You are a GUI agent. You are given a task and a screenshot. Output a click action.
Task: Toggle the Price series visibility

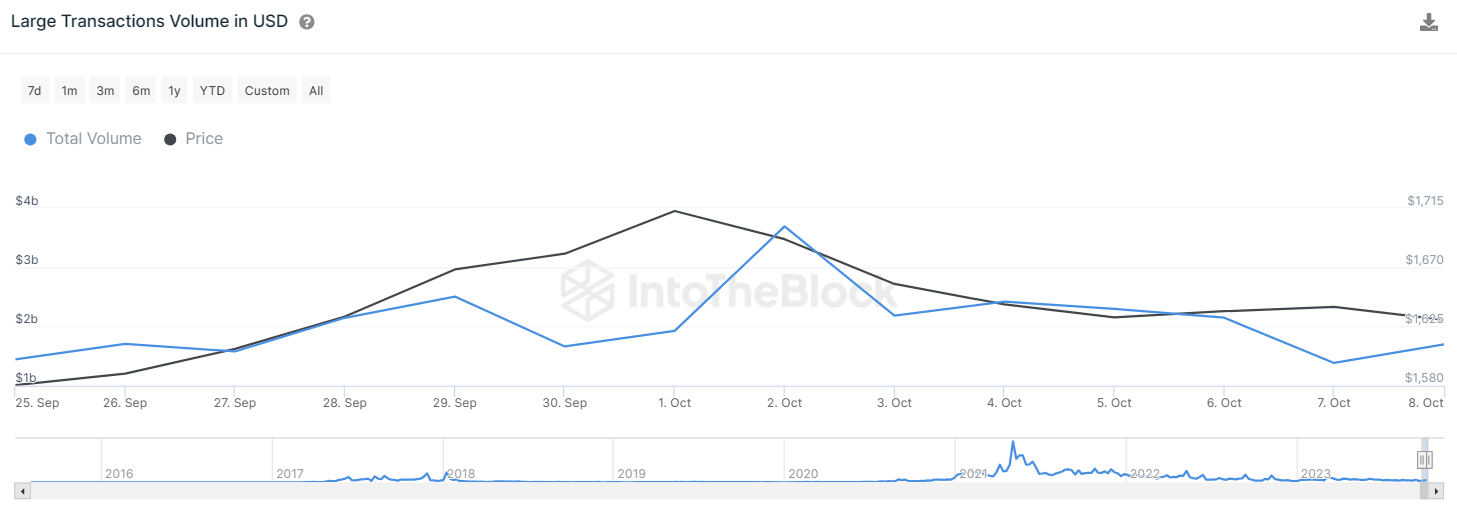pos(193,139)
